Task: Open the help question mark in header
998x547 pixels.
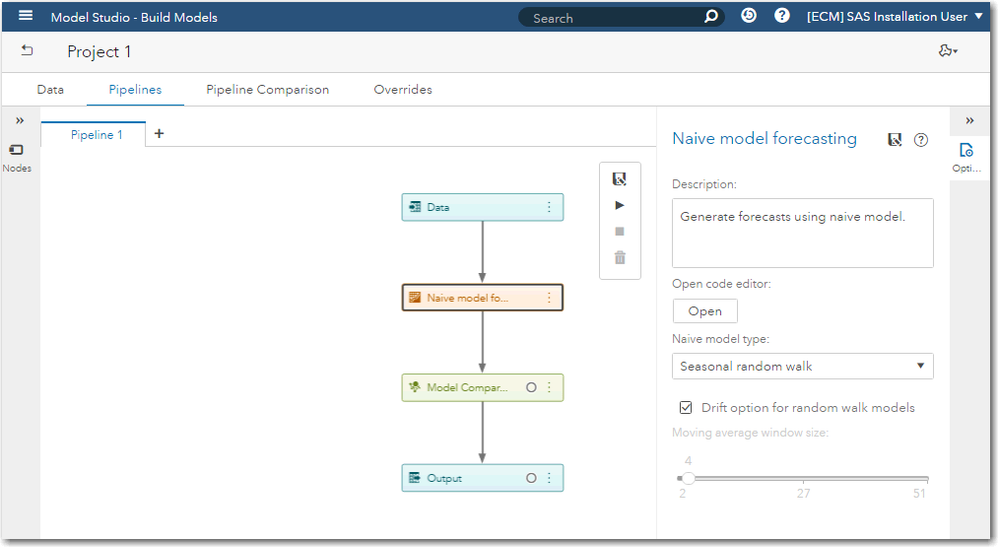Action: [x=782, y=16]
